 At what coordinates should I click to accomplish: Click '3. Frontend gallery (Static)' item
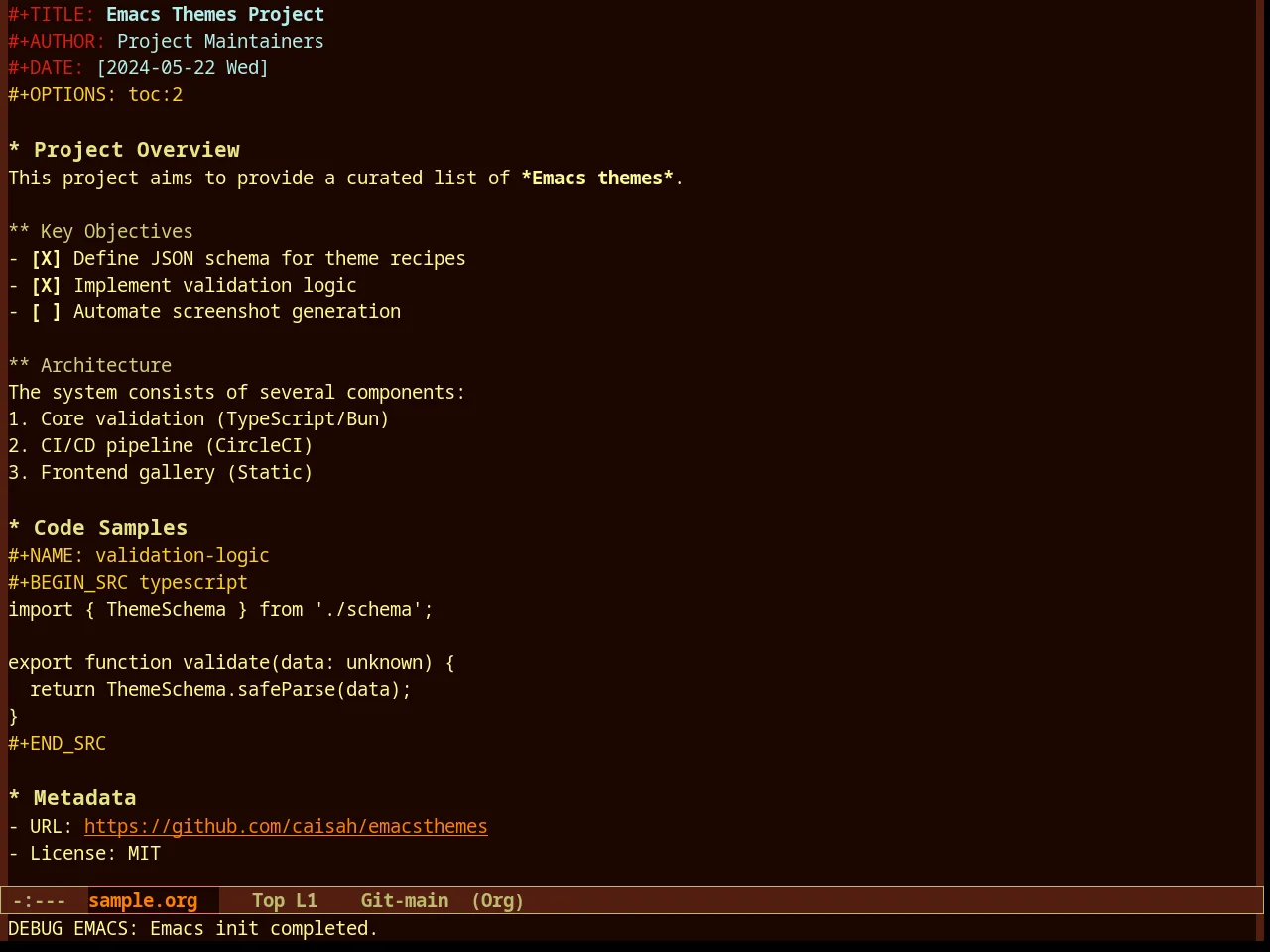(x=161, y=473)
